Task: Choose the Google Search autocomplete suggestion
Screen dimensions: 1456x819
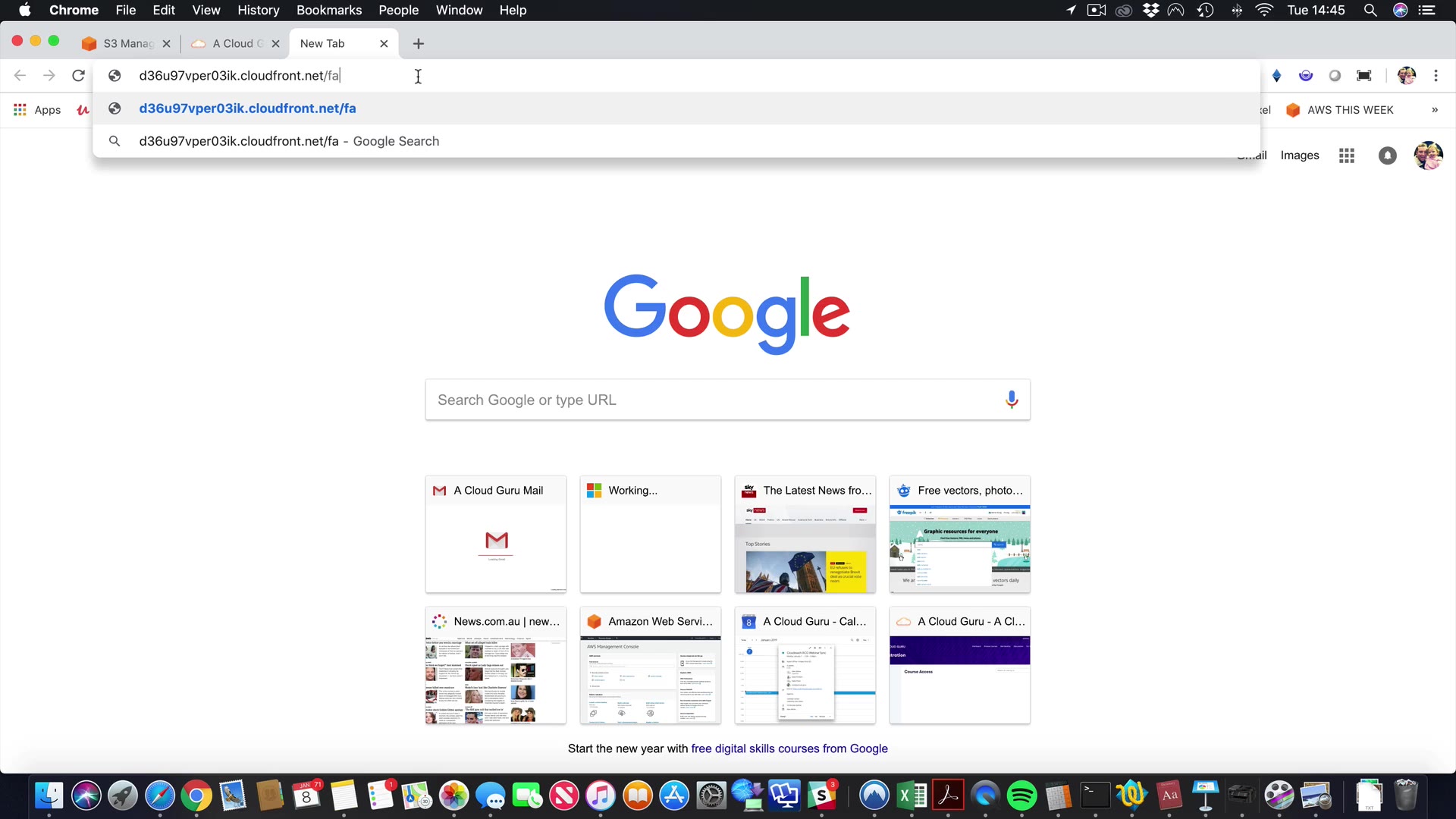Action: coord(288,141)
